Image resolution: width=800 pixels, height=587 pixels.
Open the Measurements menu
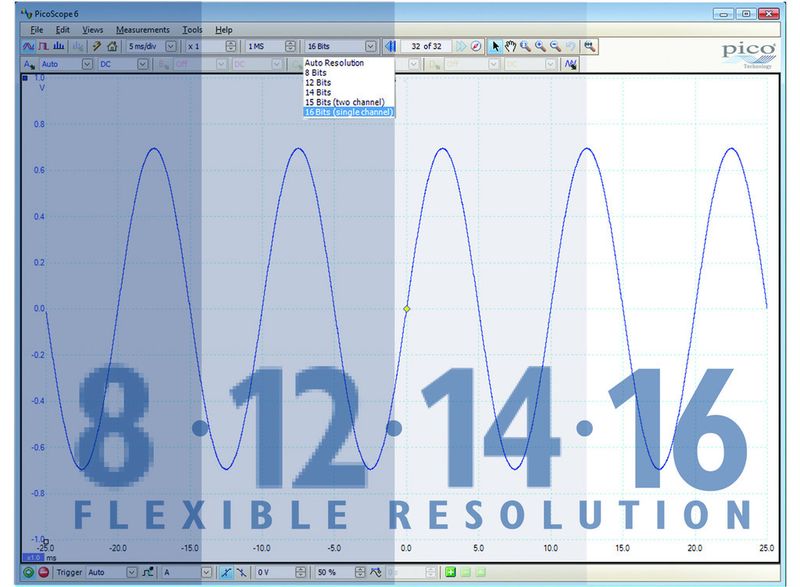(143, 30)
